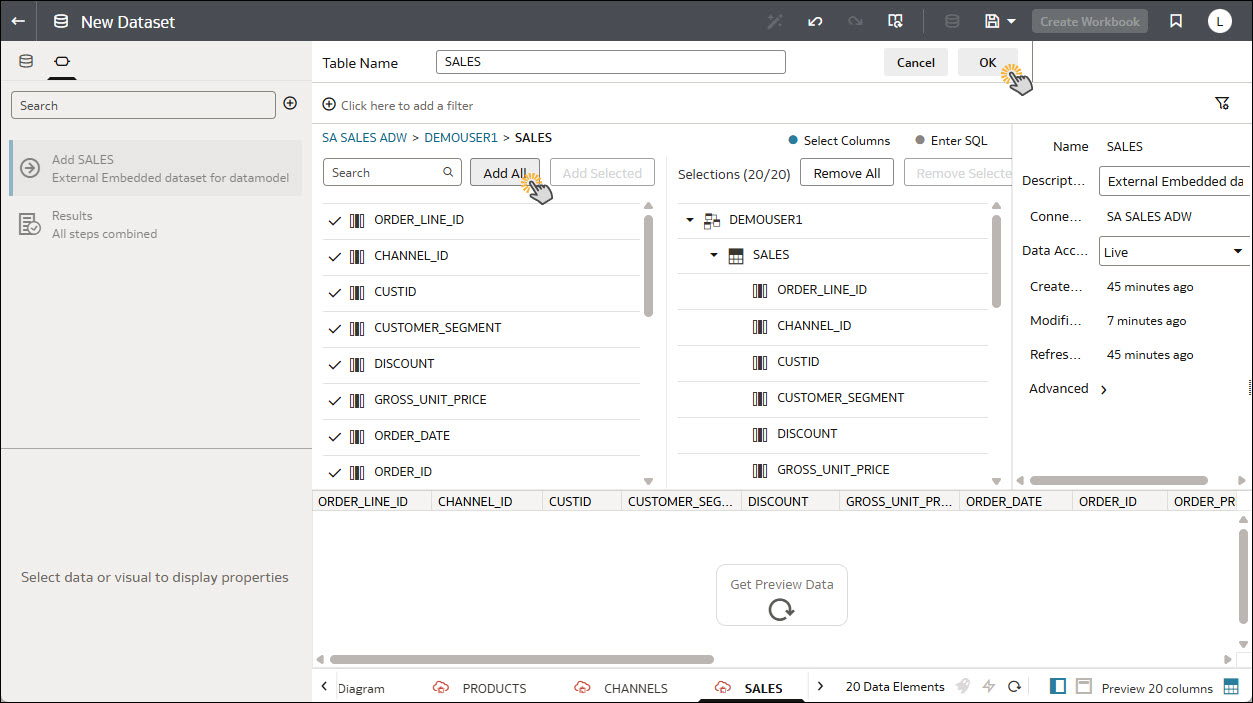Screen dimensions: 1253x703
Task: Open SA SALES ADW breadcrumb
Action: pyautogui.click(x=365, y=138)
